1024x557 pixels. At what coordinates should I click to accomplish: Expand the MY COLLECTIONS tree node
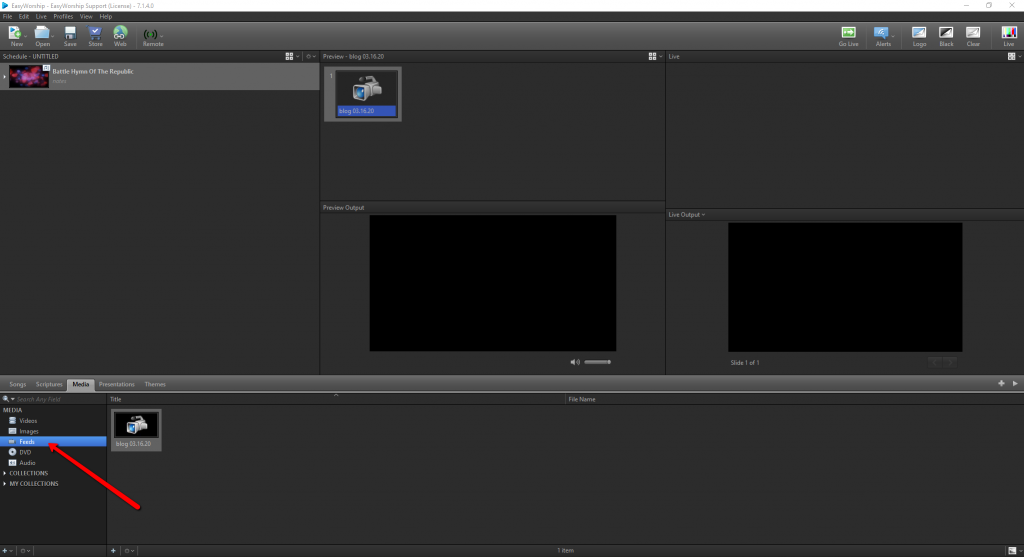(5, 484)
